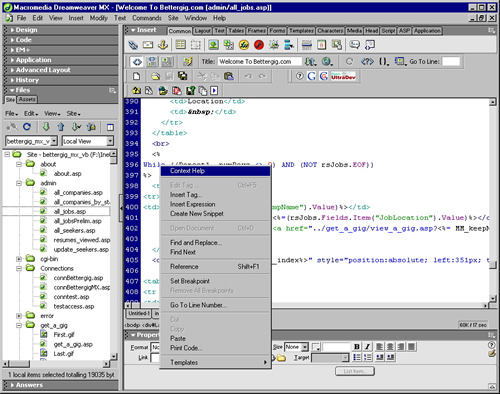Screen dimensions: 500x394
Task: Toggle Italic in Properties panel
Action: 367,347
